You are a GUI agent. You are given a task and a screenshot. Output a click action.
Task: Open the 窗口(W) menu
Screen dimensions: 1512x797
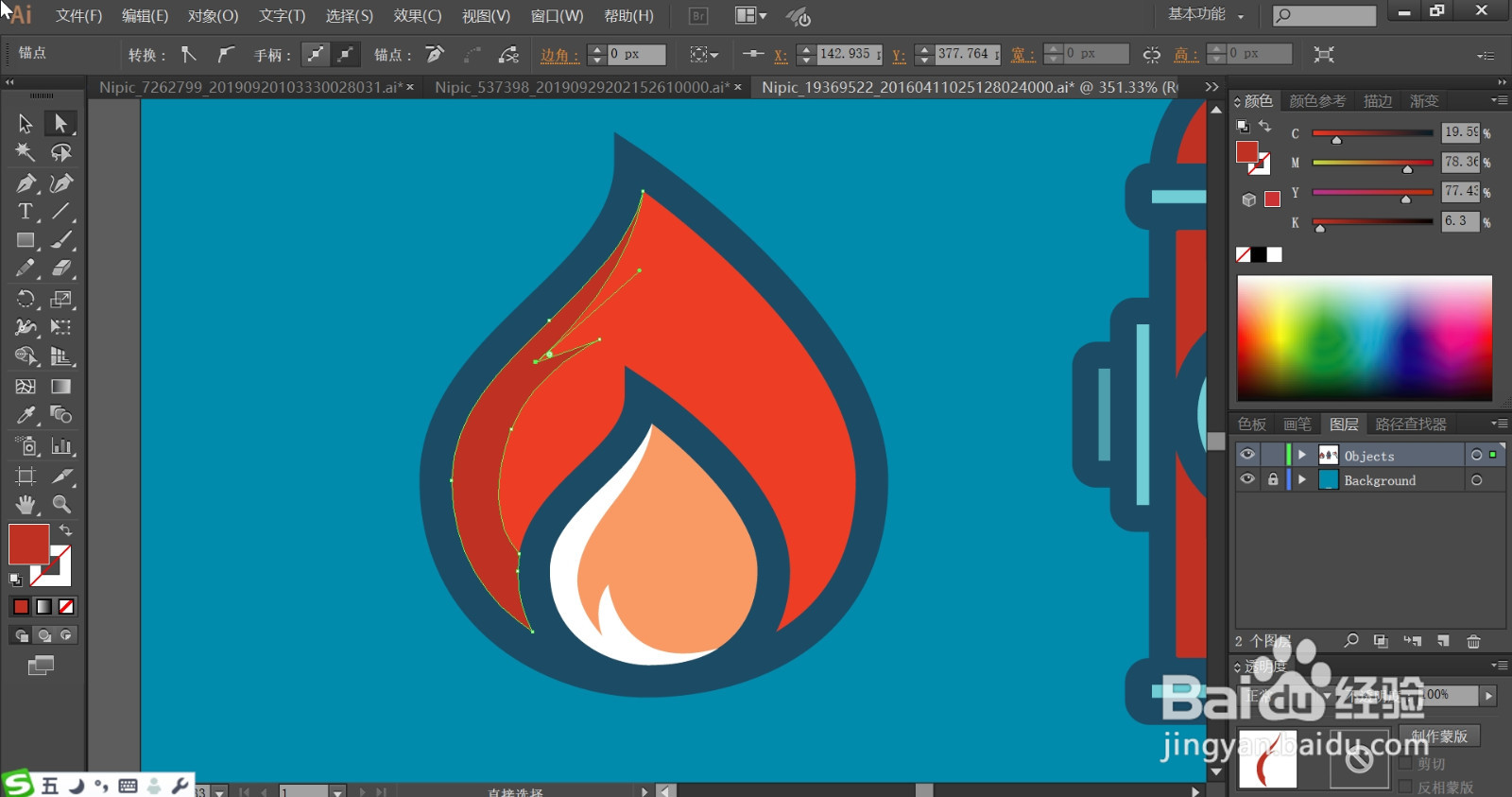tap(557, 16)
